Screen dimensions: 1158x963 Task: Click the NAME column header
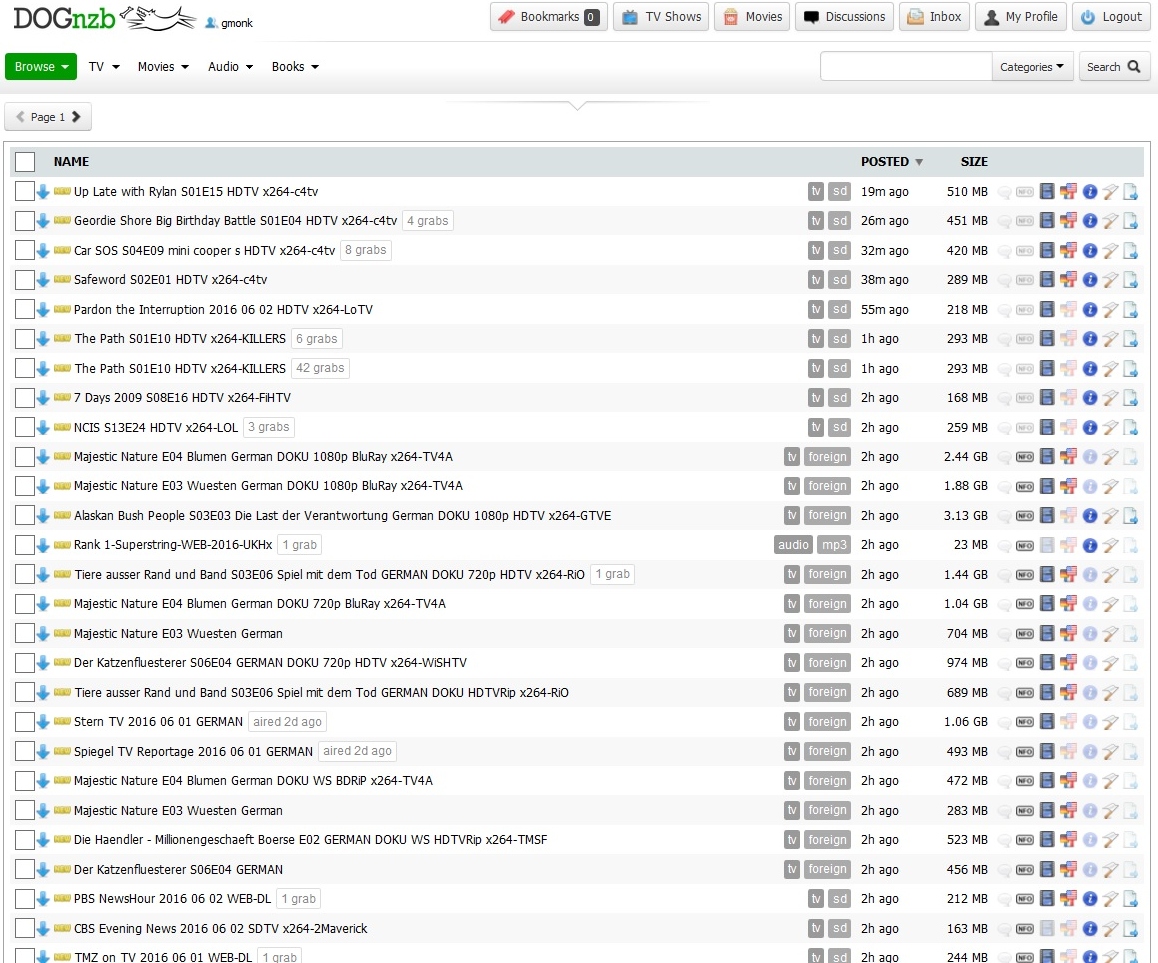(72, 162)
